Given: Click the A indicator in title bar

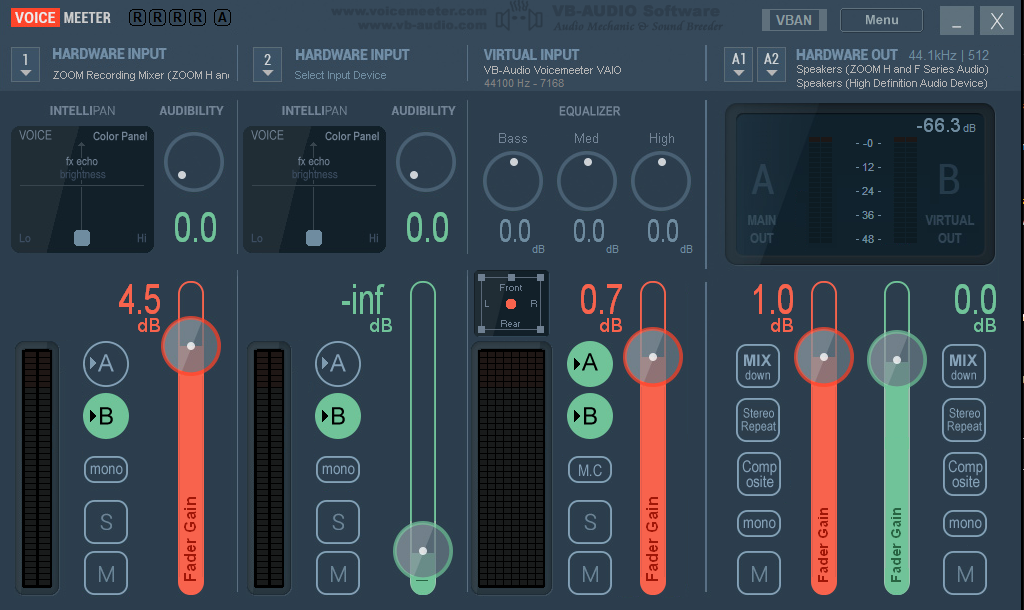Looking at the screenshot, I should click(222, 18).
